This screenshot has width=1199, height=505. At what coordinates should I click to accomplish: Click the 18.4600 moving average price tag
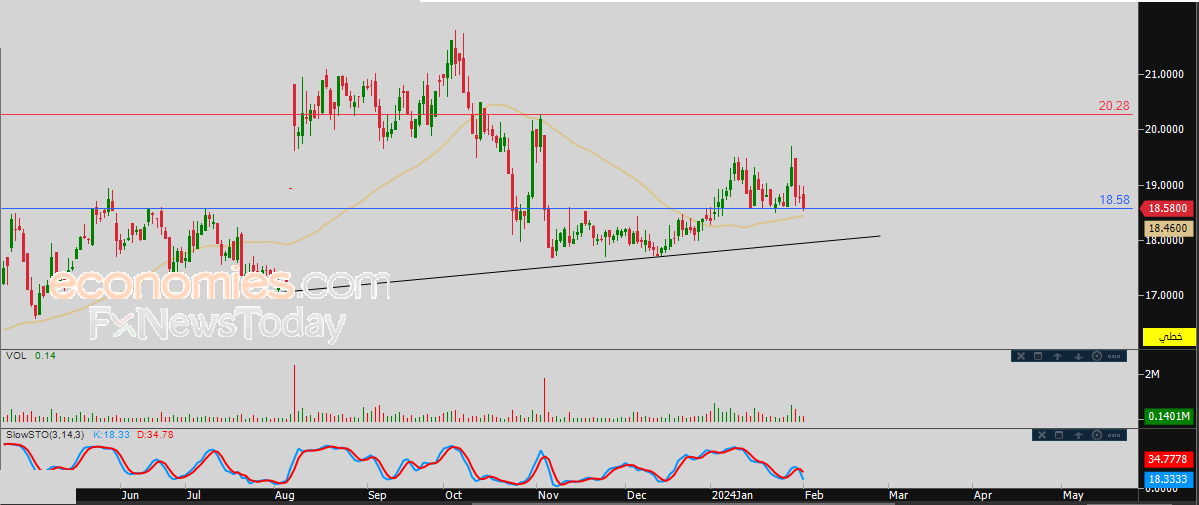1168,227
